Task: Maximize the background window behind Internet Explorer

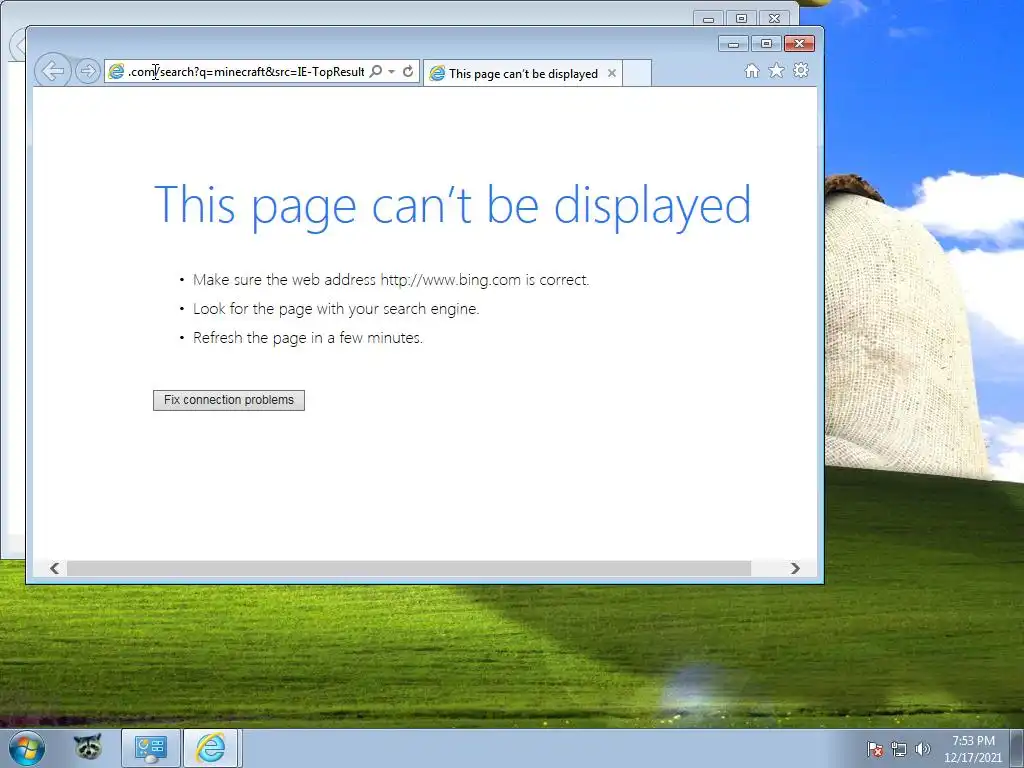Action: tap(741, 18)
